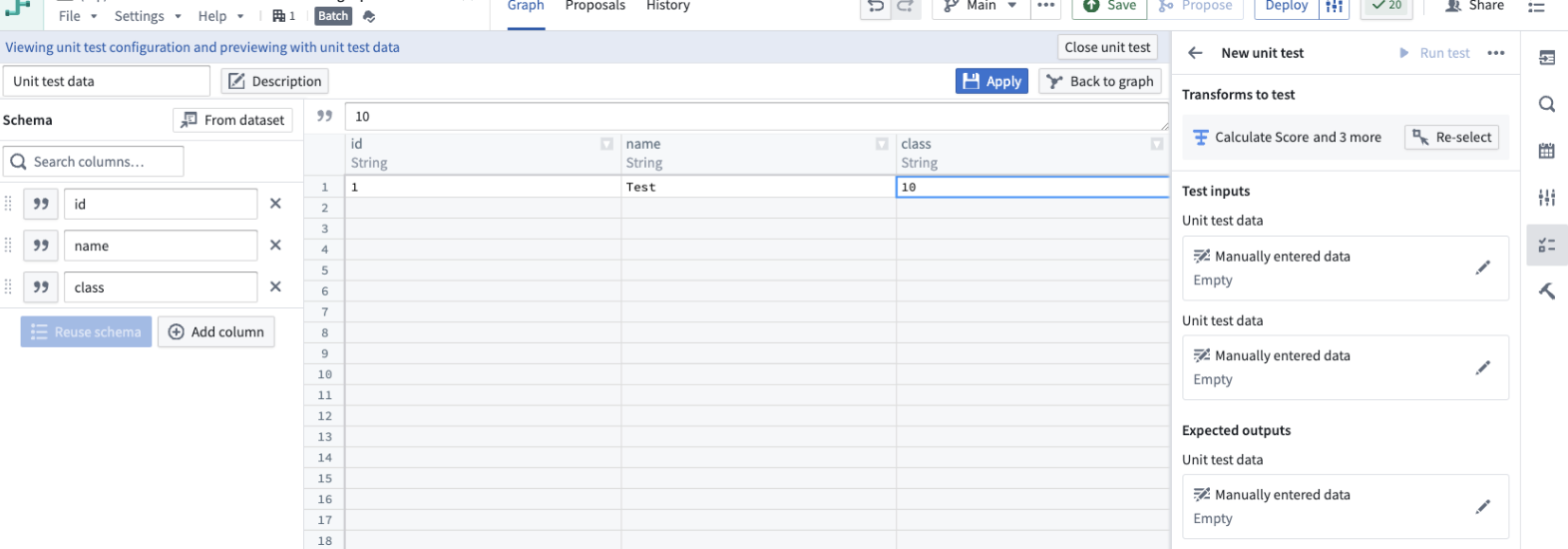The width and height of the screenshot is (1568, 549).
Task: Remove the id column
Action: click(275, 204)
